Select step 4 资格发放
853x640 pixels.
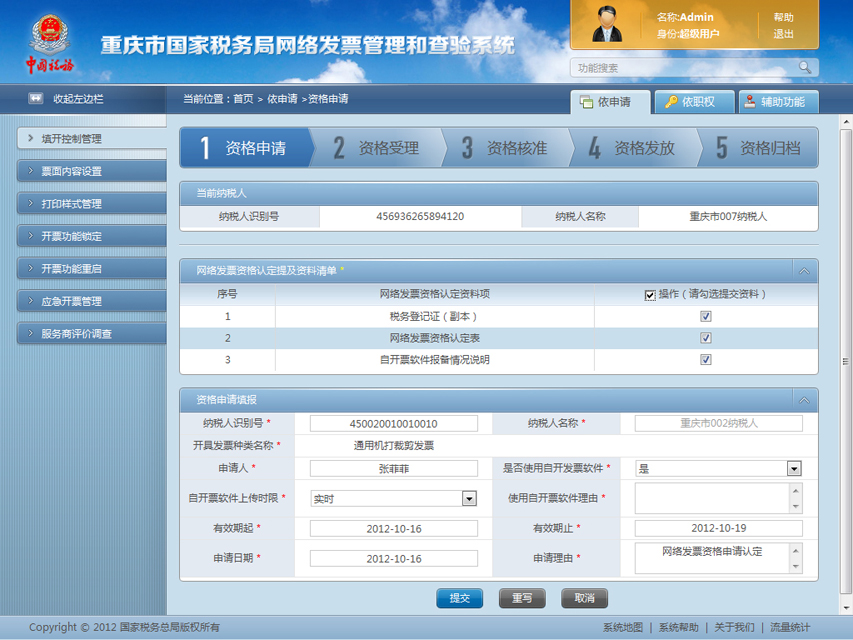click(634, 147)
